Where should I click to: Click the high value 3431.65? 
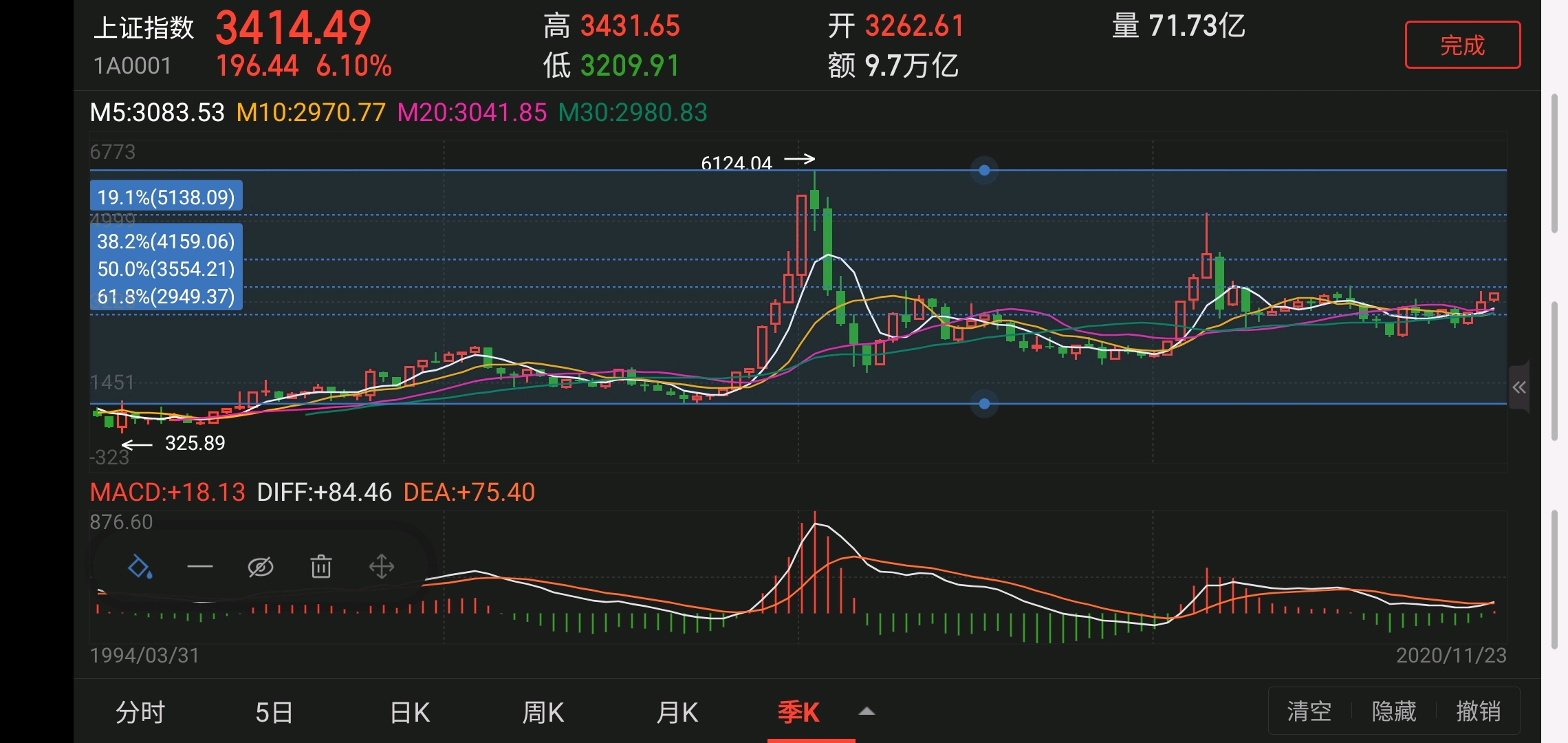coord(630,26)
